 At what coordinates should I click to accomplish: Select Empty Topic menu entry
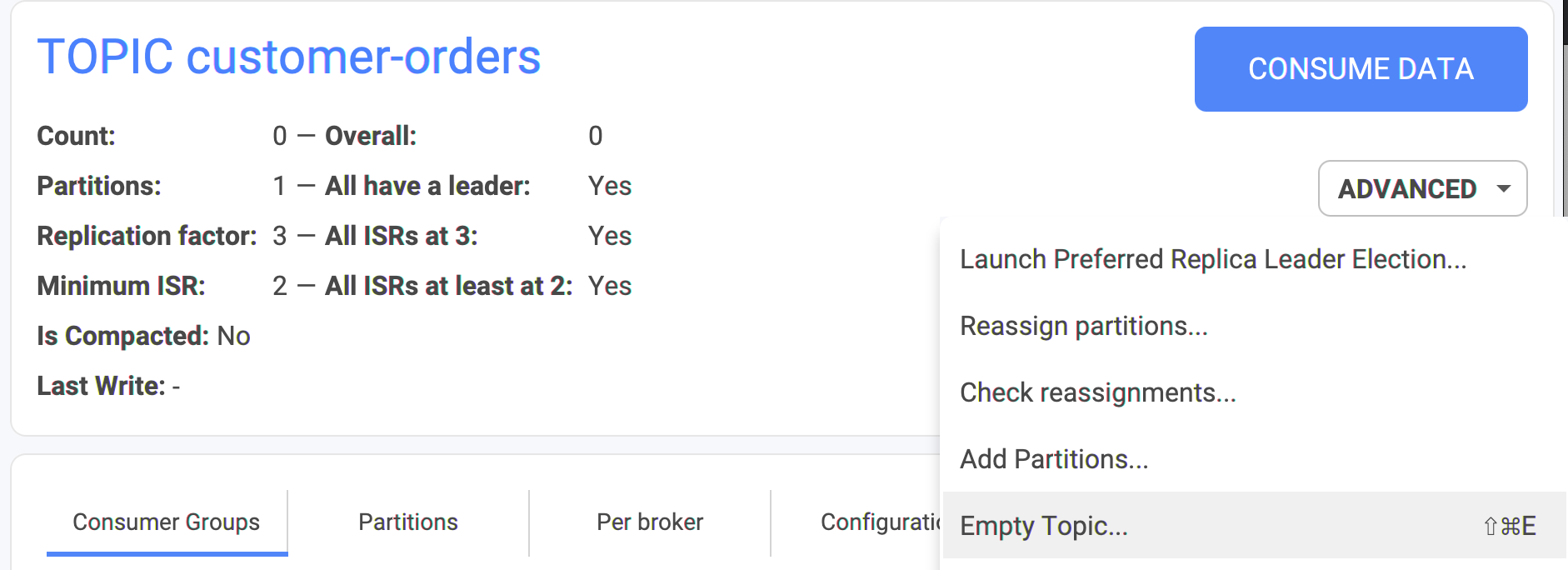click(1254, 525)
